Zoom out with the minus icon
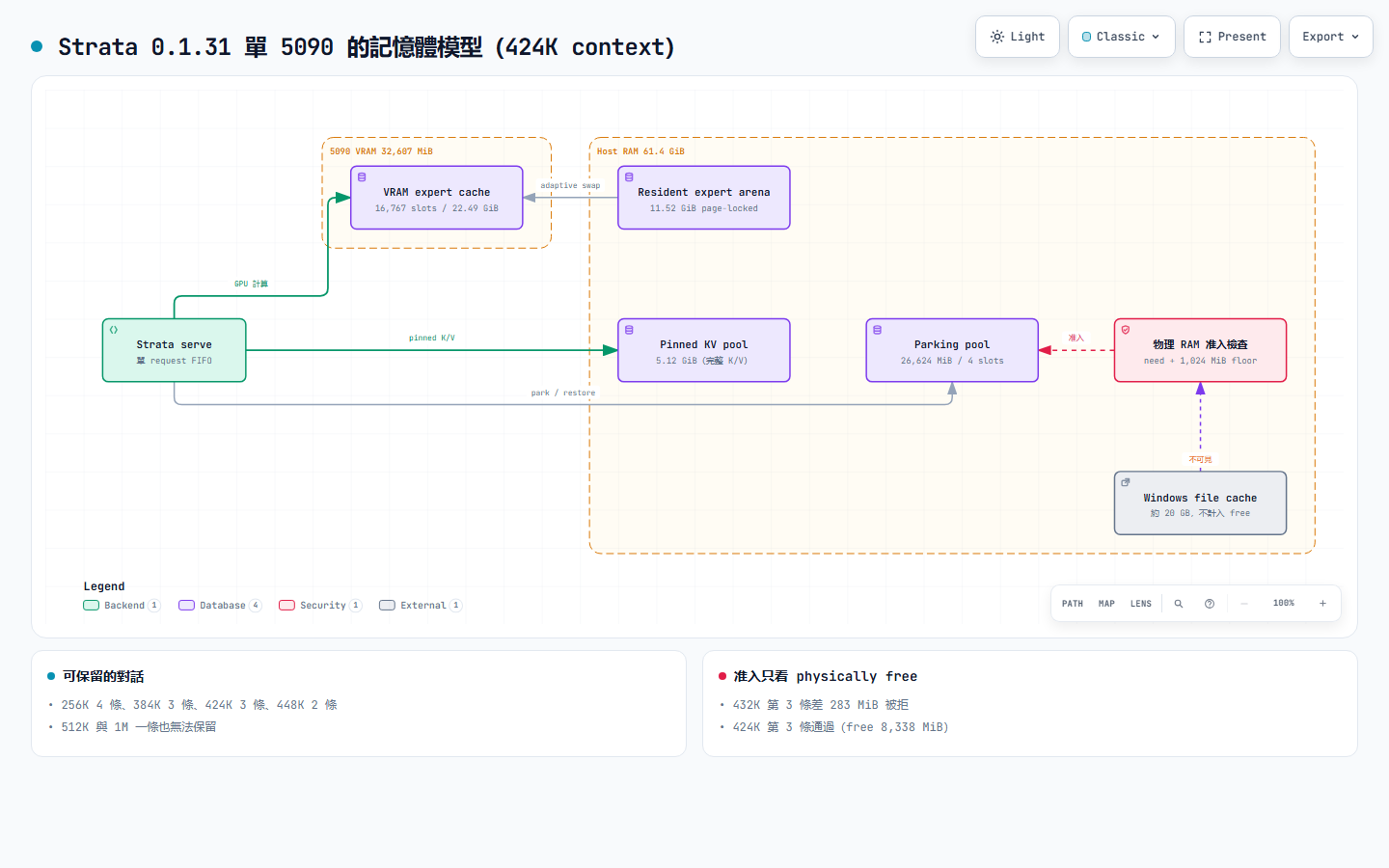Viewport: 1389px width, 868px height. 1244,604
